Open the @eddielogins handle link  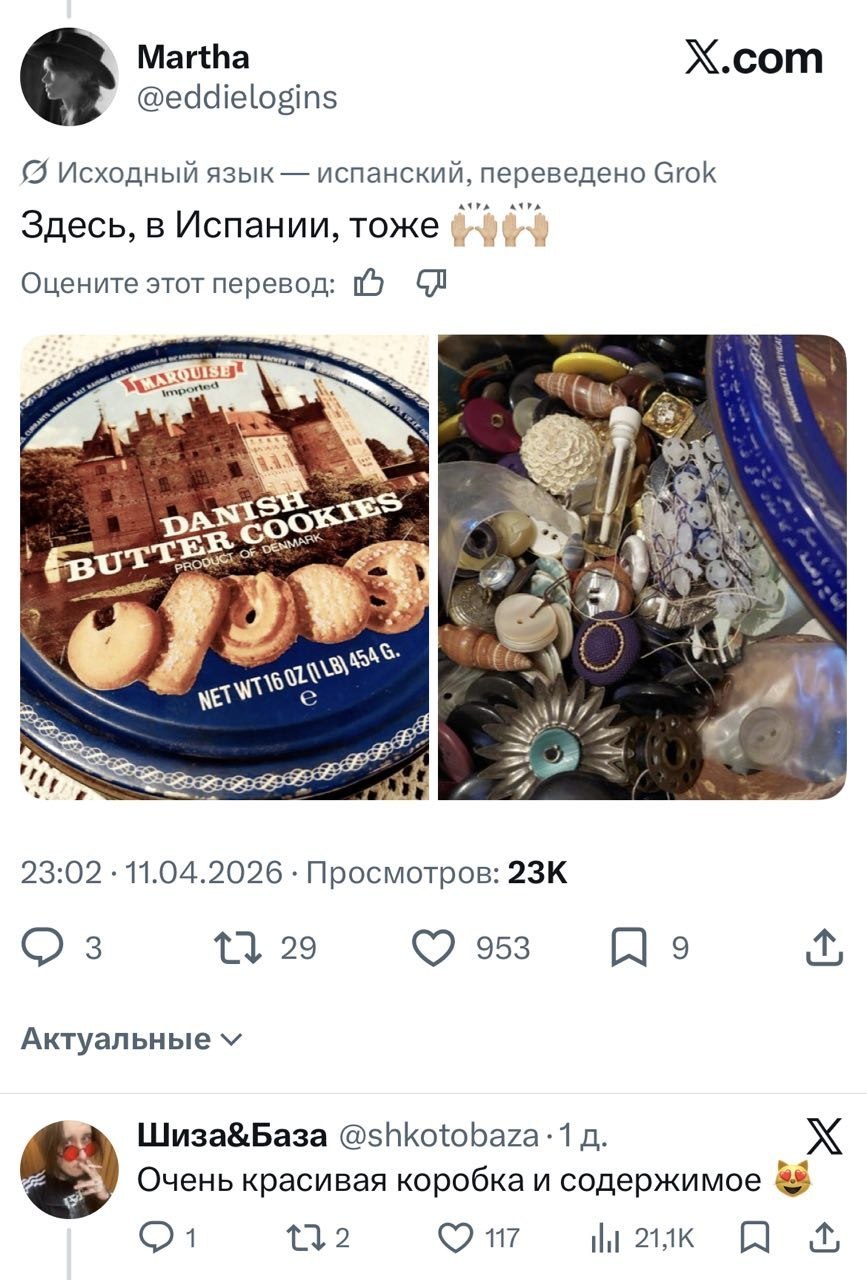(x=237, y=98)
